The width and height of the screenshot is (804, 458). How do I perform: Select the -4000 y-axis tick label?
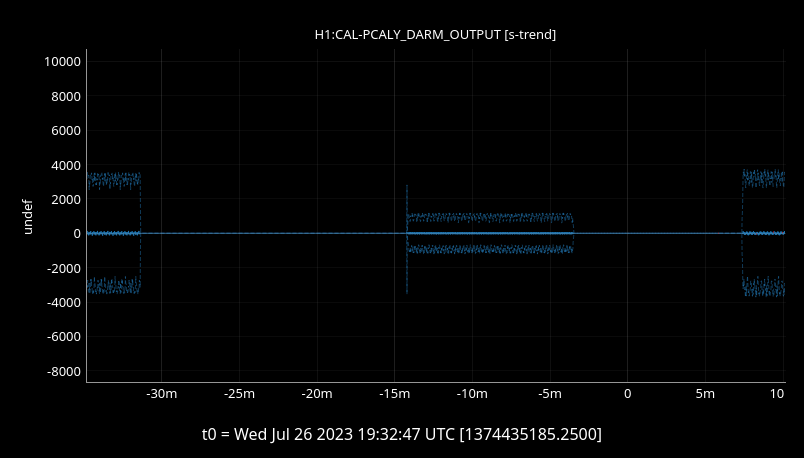[x=62, y=303]
